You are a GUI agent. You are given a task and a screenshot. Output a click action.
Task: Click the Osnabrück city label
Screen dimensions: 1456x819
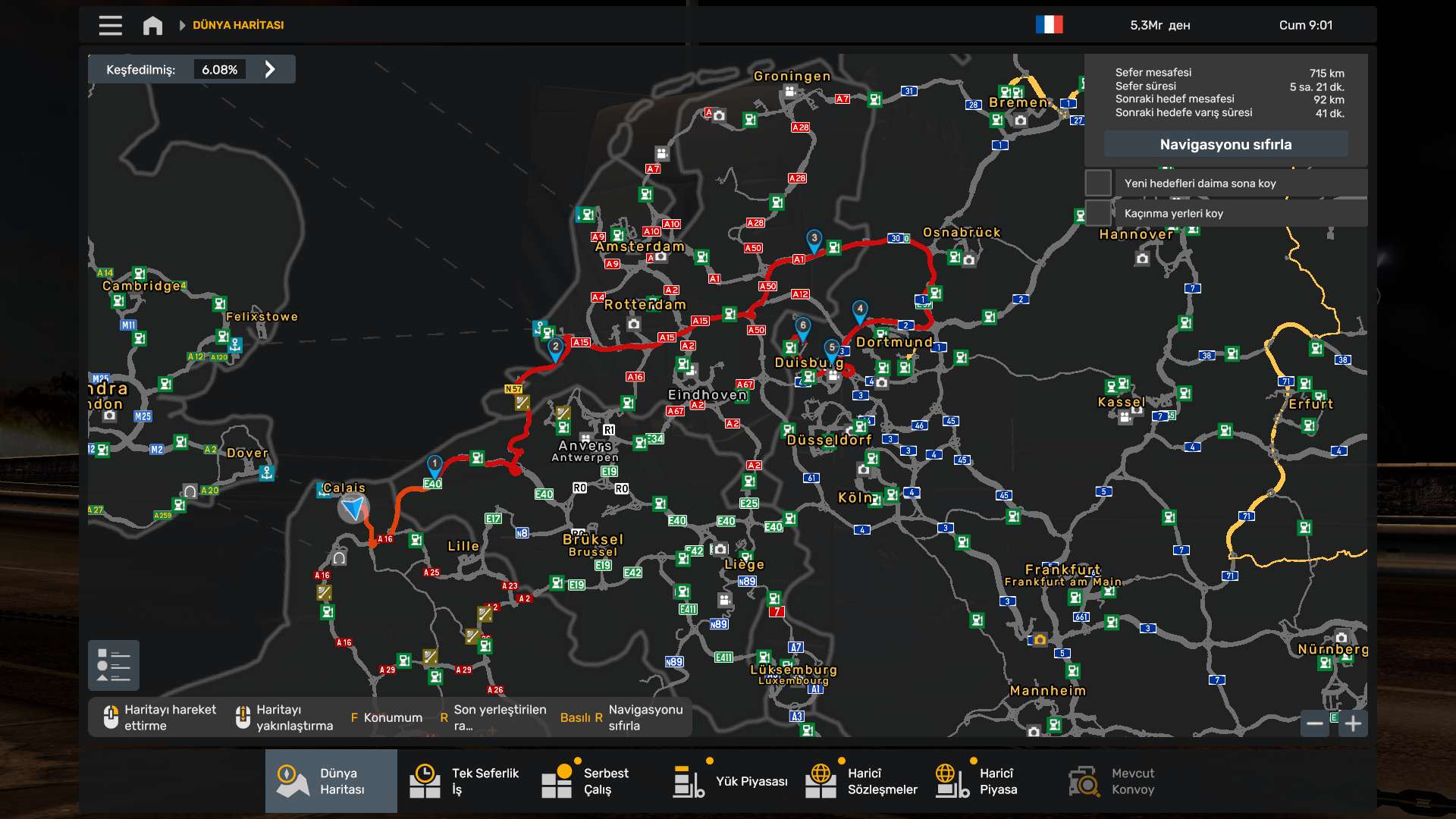coord(962,232)
